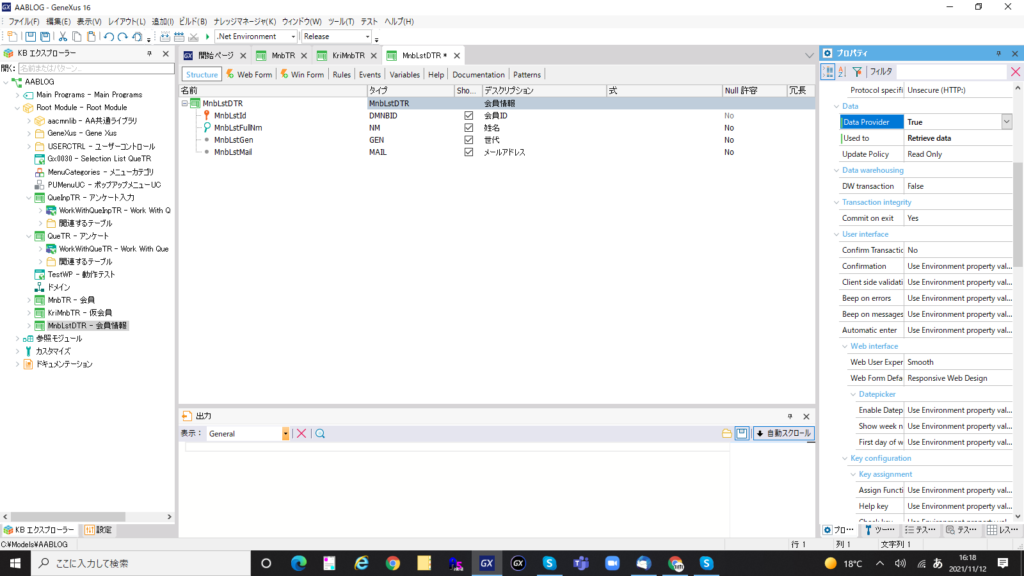Toggle the 自動スクロール auto-scroll button
This screenshot has width=1024, height=576.
point(784,434)
